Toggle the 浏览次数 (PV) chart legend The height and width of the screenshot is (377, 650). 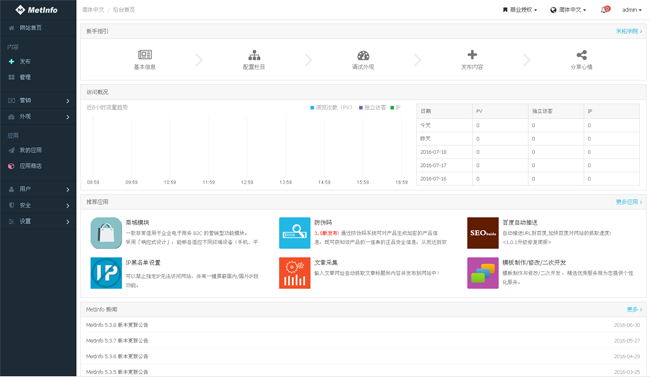331,107
